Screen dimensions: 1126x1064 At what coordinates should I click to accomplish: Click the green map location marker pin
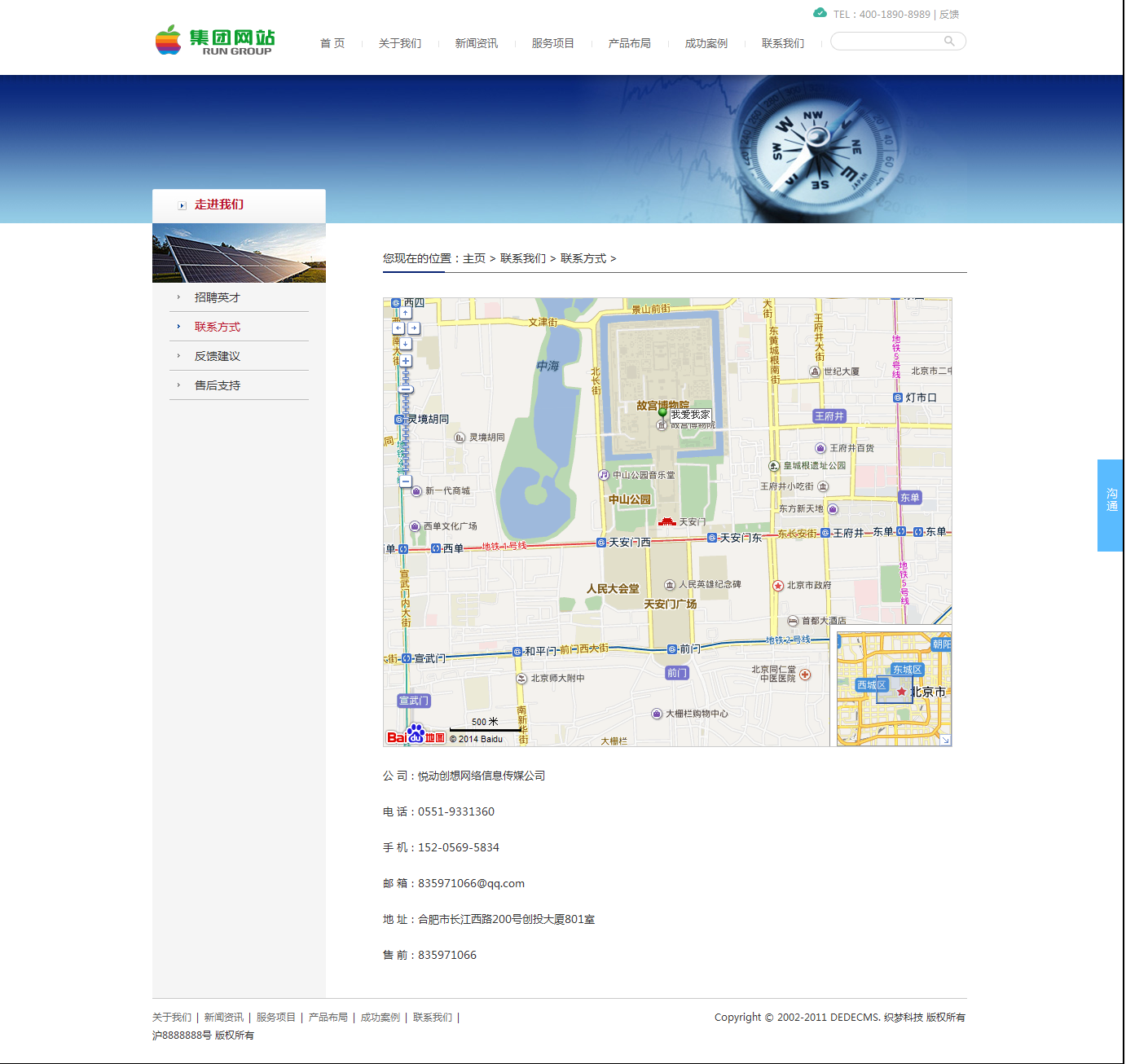coord(662,412)
